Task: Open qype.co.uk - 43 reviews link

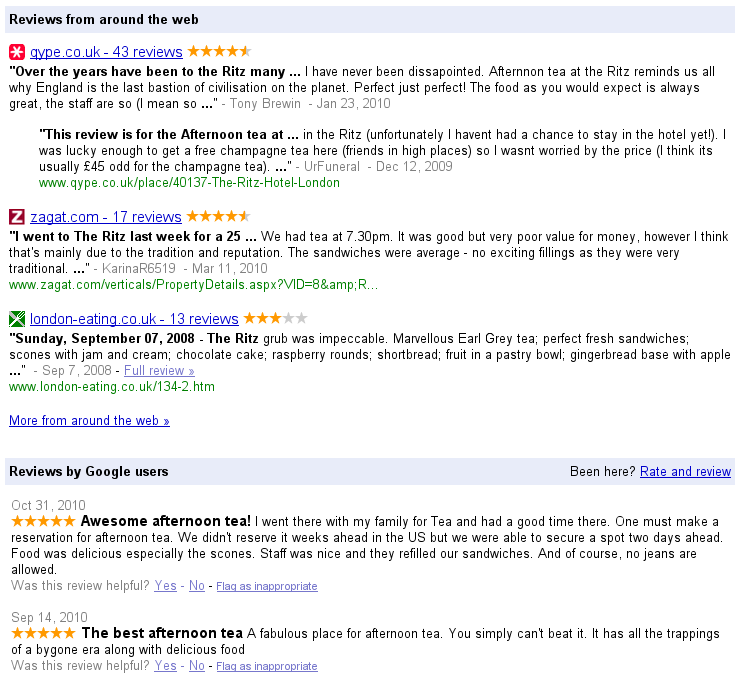Action: [106, 52]
